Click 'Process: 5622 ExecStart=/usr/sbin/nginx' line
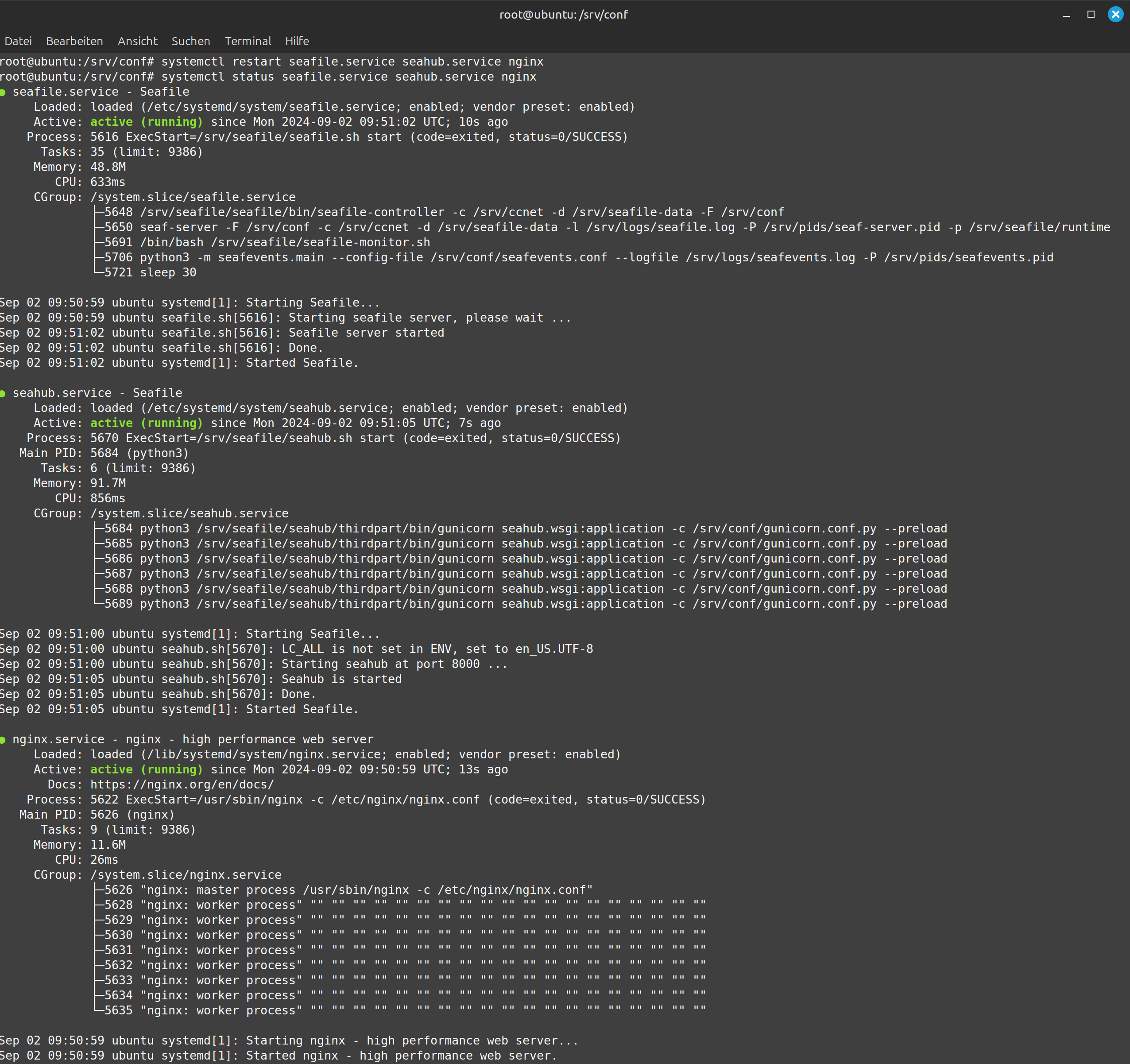 click(366, 800)
